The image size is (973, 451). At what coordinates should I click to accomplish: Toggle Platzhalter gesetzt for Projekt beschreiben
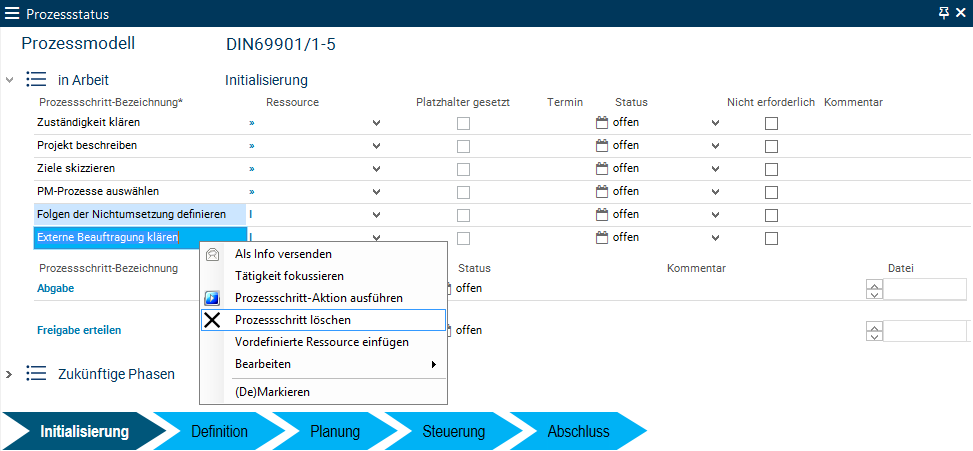pyautogui.click(x=464, y=146)
